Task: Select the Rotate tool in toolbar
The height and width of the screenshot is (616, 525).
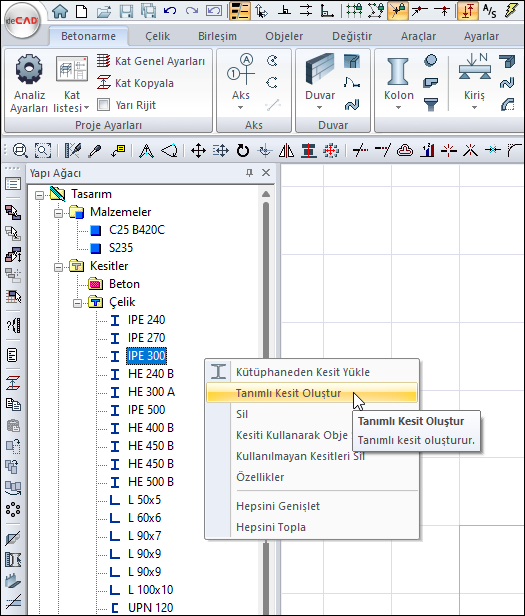Action: pyautogui.click(x=243, y=150)
